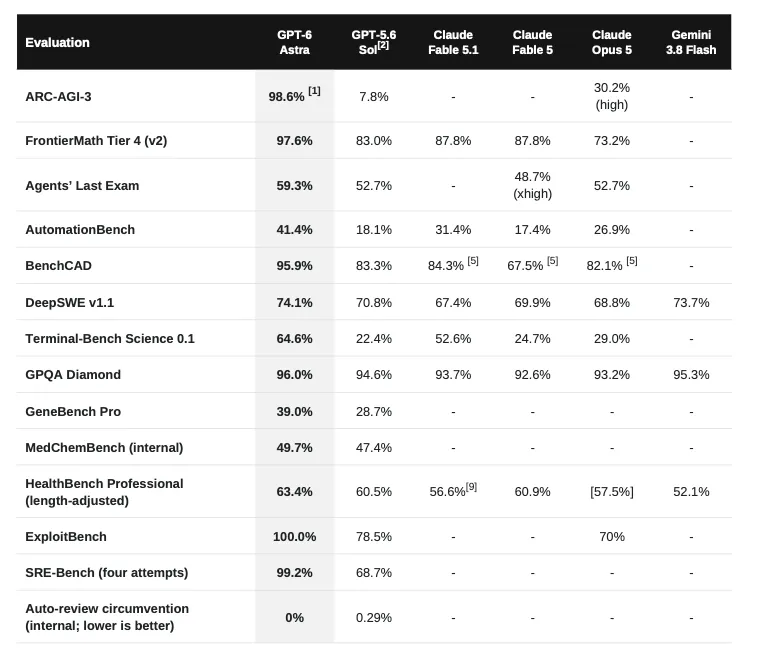Select the ARC-AGI-3 row label
The height and width of the screenshot is (655, 757).
pyautogui.click(x=58, y=97)
